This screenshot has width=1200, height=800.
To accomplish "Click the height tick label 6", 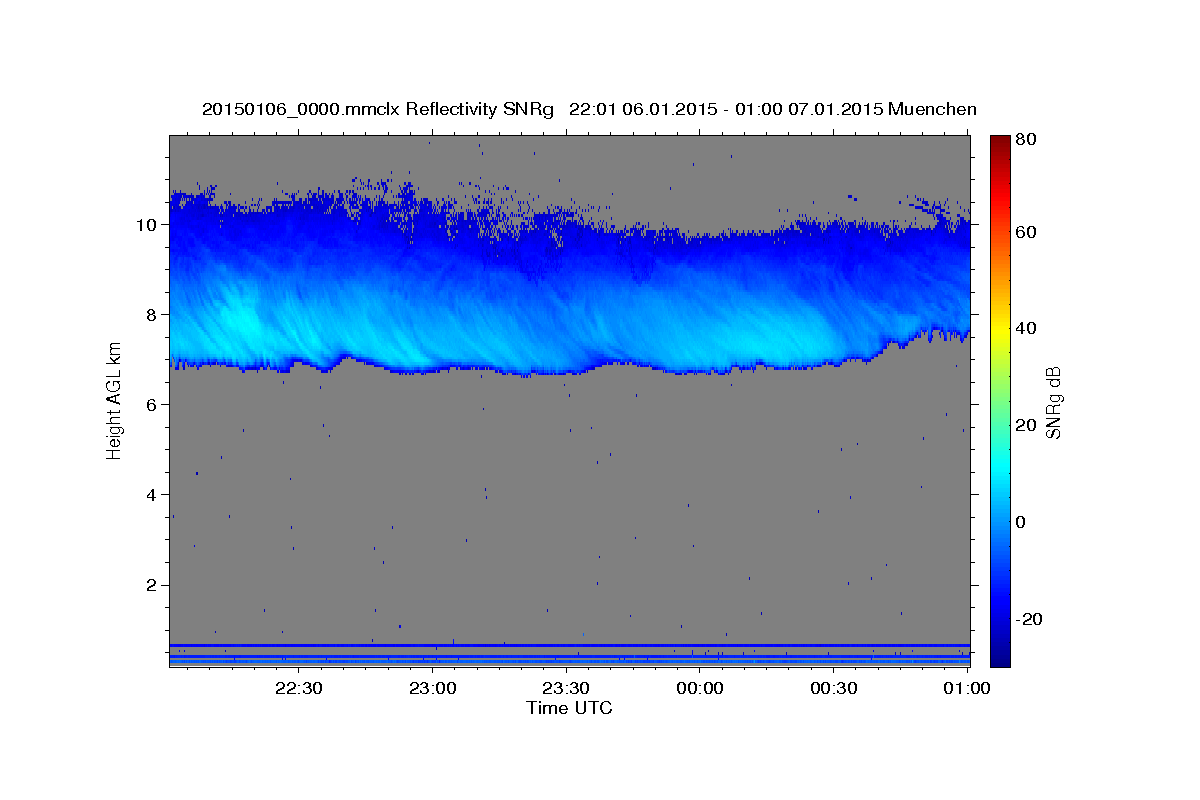I will point(154,405).
